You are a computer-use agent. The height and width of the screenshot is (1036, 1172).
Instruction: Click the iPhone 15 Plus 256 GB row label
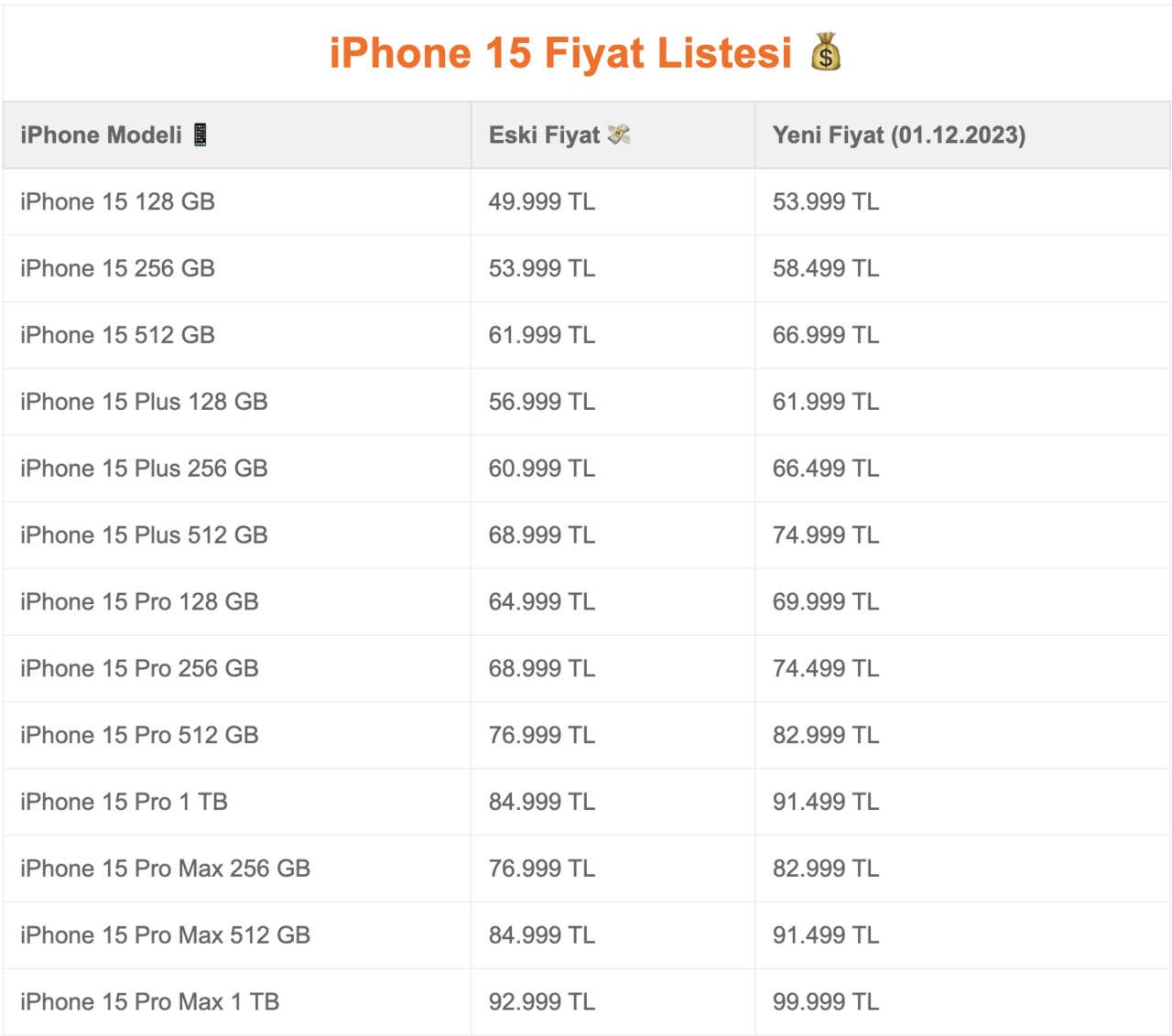click(x=144, y=469)
